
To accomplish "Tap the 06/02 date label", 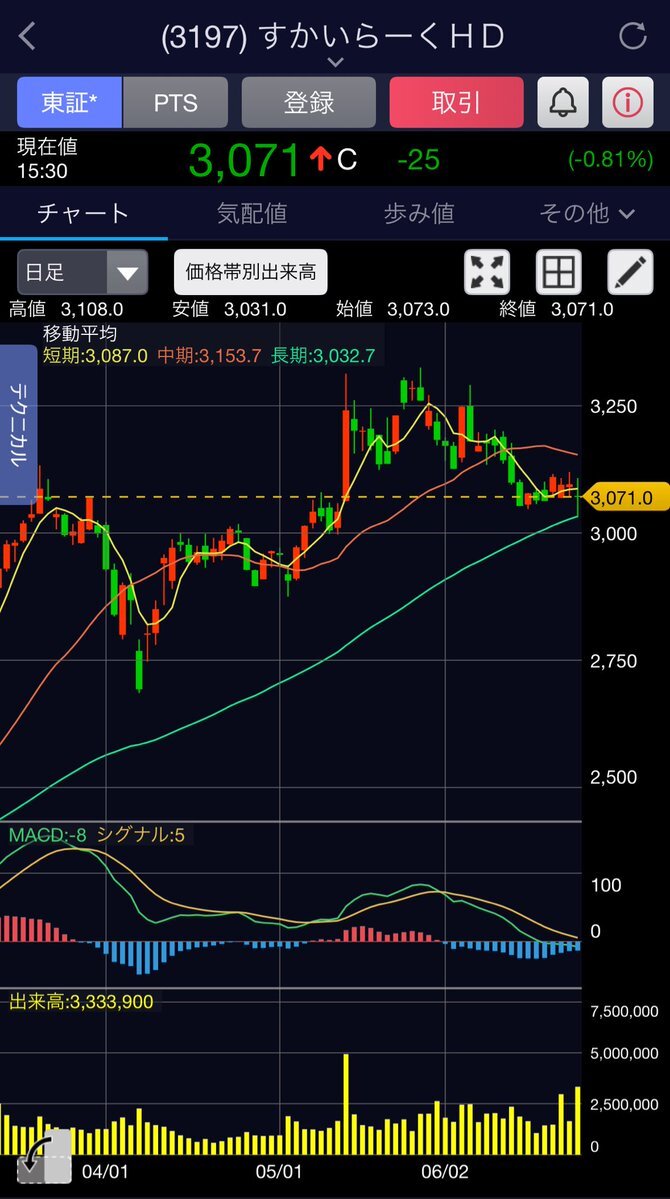I will tap(444, 1171).
